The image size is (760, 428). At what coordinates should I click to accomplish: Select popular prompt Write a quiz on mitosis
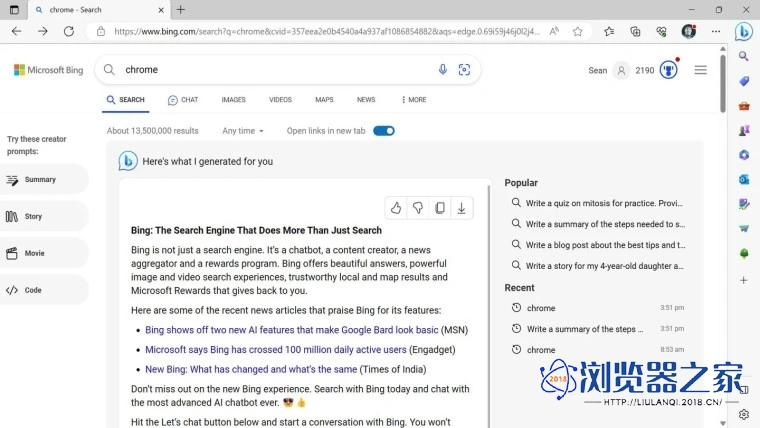598,203
